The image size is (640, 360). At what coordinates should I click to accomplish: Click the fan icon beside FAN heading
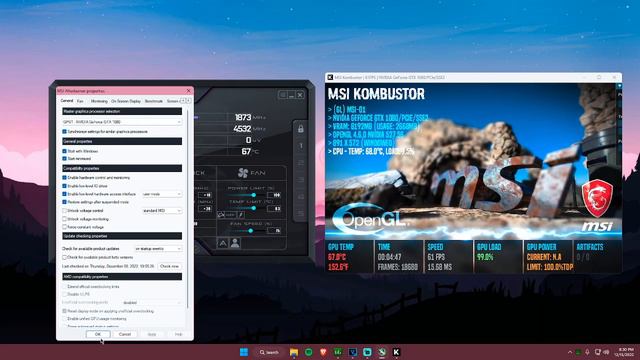click(x=243, y=173)
